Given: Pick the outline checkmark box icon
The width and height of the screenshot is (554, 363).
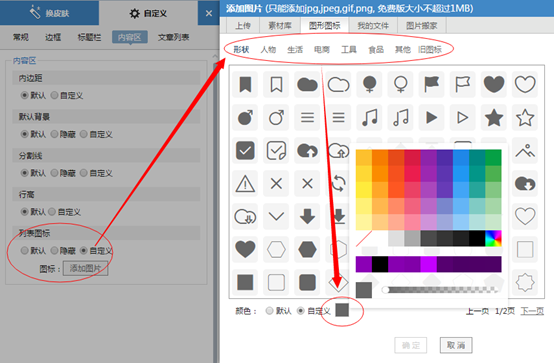Looking at the screenshot, I should click(276, 151).
